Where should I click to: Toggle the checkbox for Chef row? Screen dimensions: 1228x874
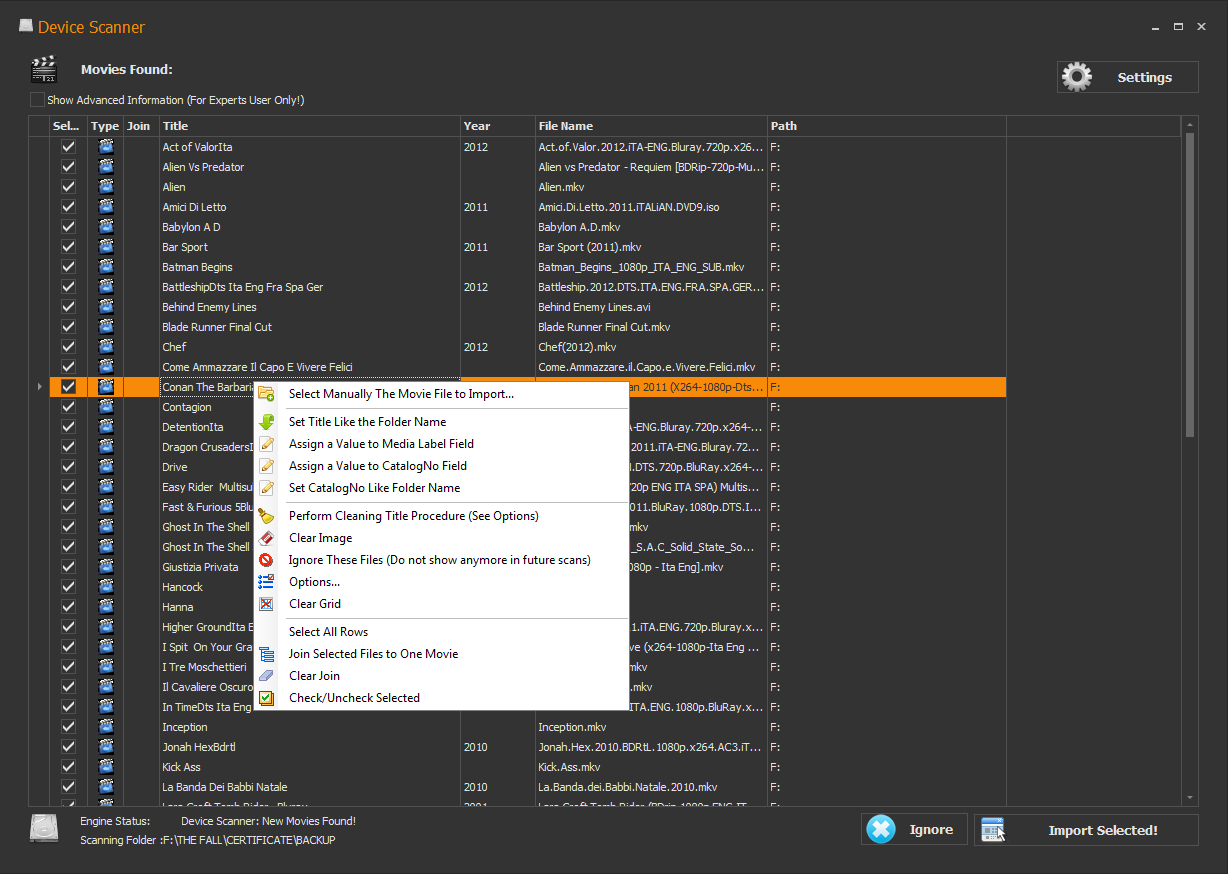[68, 347]
